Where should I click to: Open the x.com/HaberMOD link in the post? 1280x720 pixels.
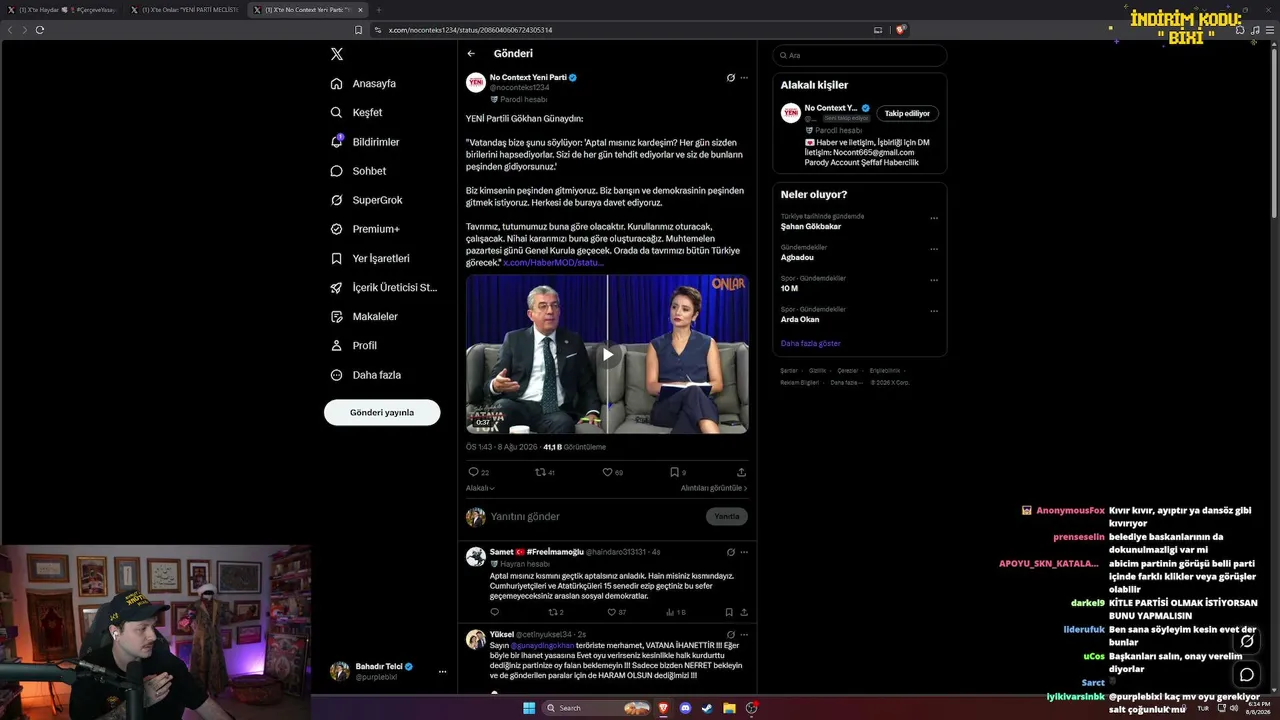coord(553,262)
